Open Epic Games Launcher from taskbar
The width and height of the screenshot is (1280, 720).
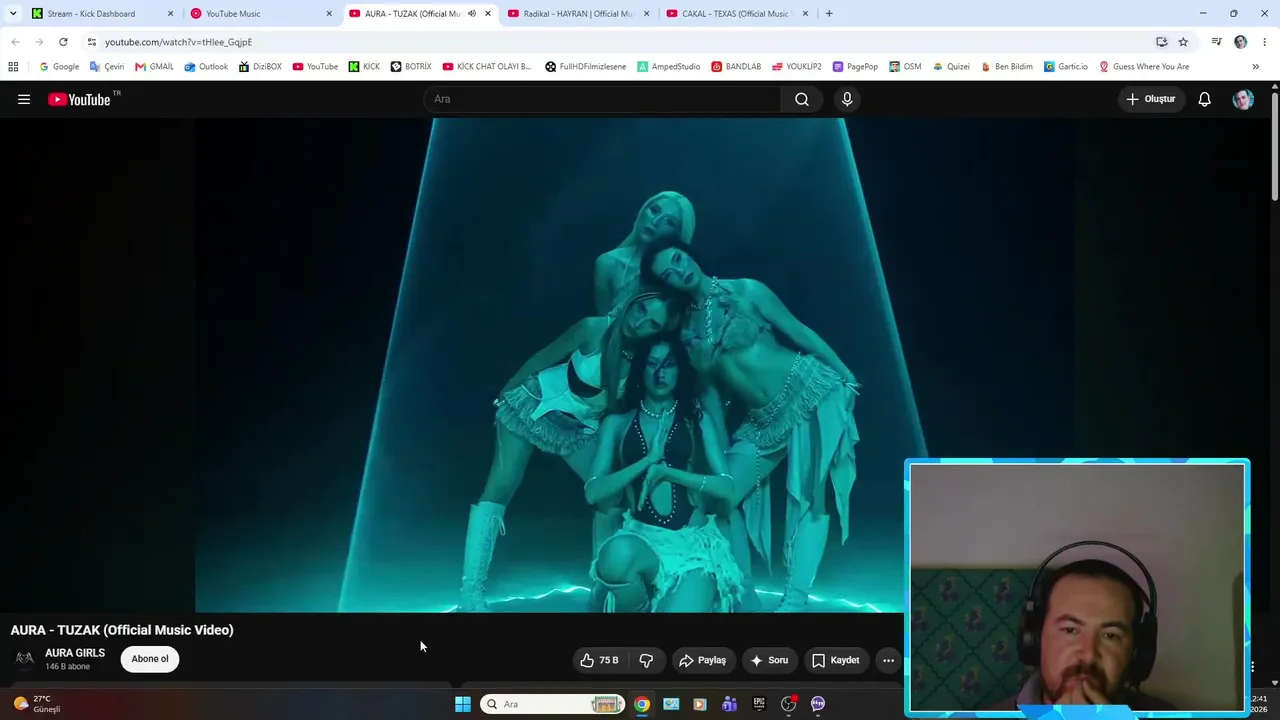pyautogui.click(x=759, y=704)
